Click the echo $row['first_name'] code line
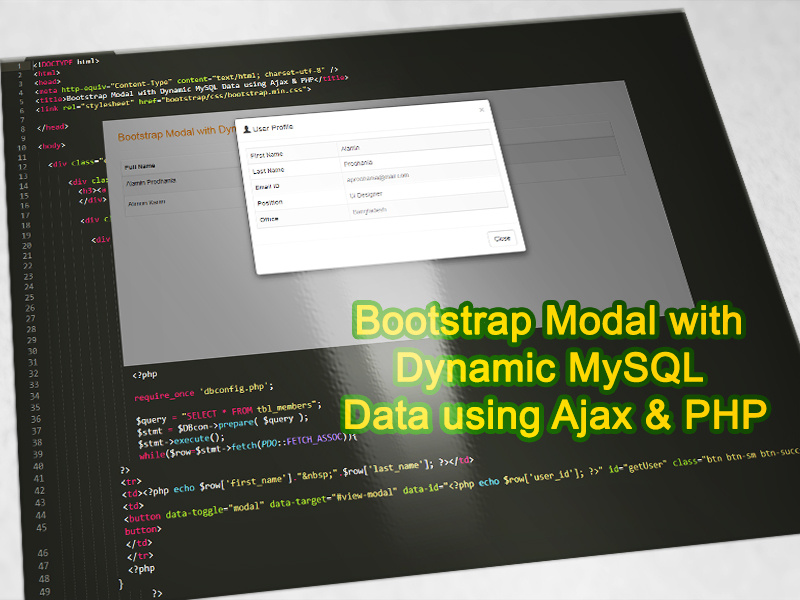This screenshot has height=600, width=800. tap(297, 477)
